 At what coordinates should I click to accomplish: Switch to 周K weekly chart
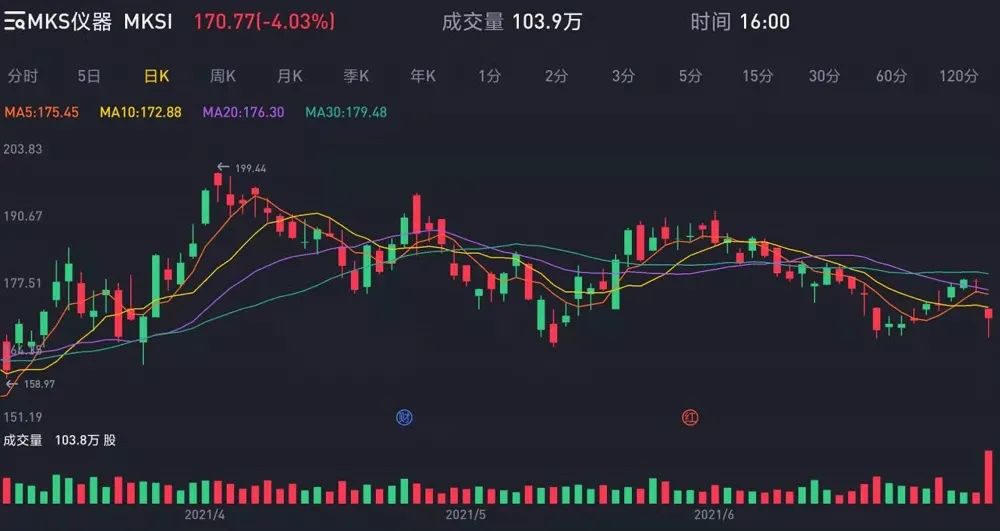point(223,77)
